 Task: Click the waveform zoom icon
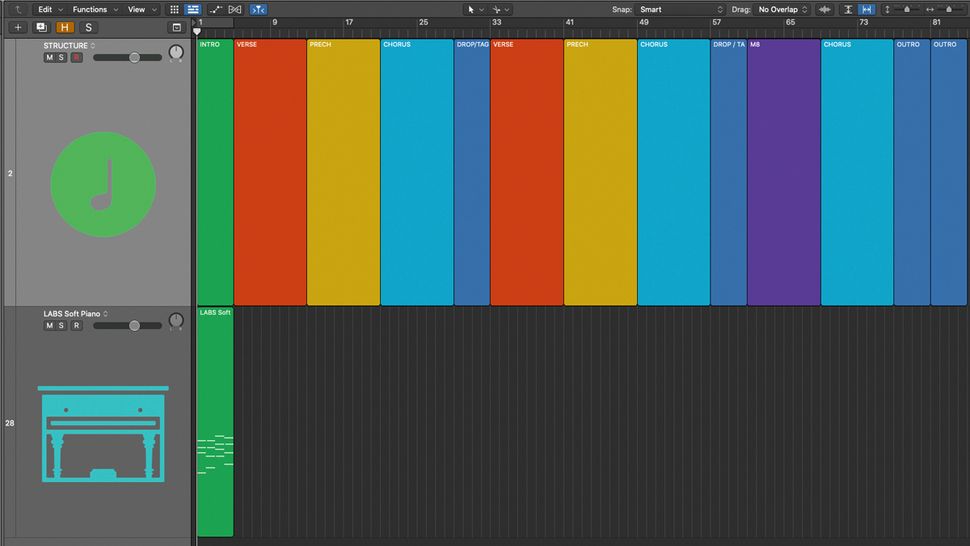(x=825, y=9)
